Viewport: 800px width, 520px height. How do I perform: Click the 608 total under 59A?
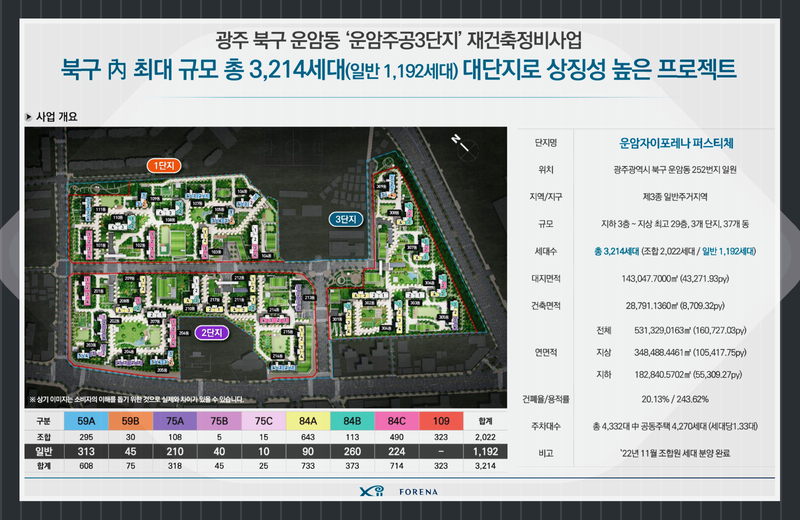(x=86, y=465)
